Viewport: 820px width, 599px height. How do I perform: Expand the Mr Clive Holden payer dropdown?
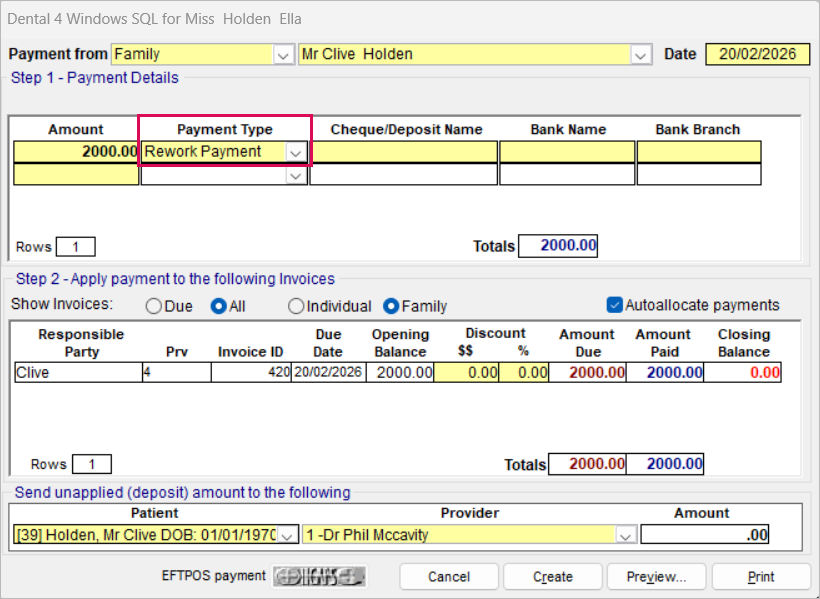pyautogui.click(x=640, y=55)
